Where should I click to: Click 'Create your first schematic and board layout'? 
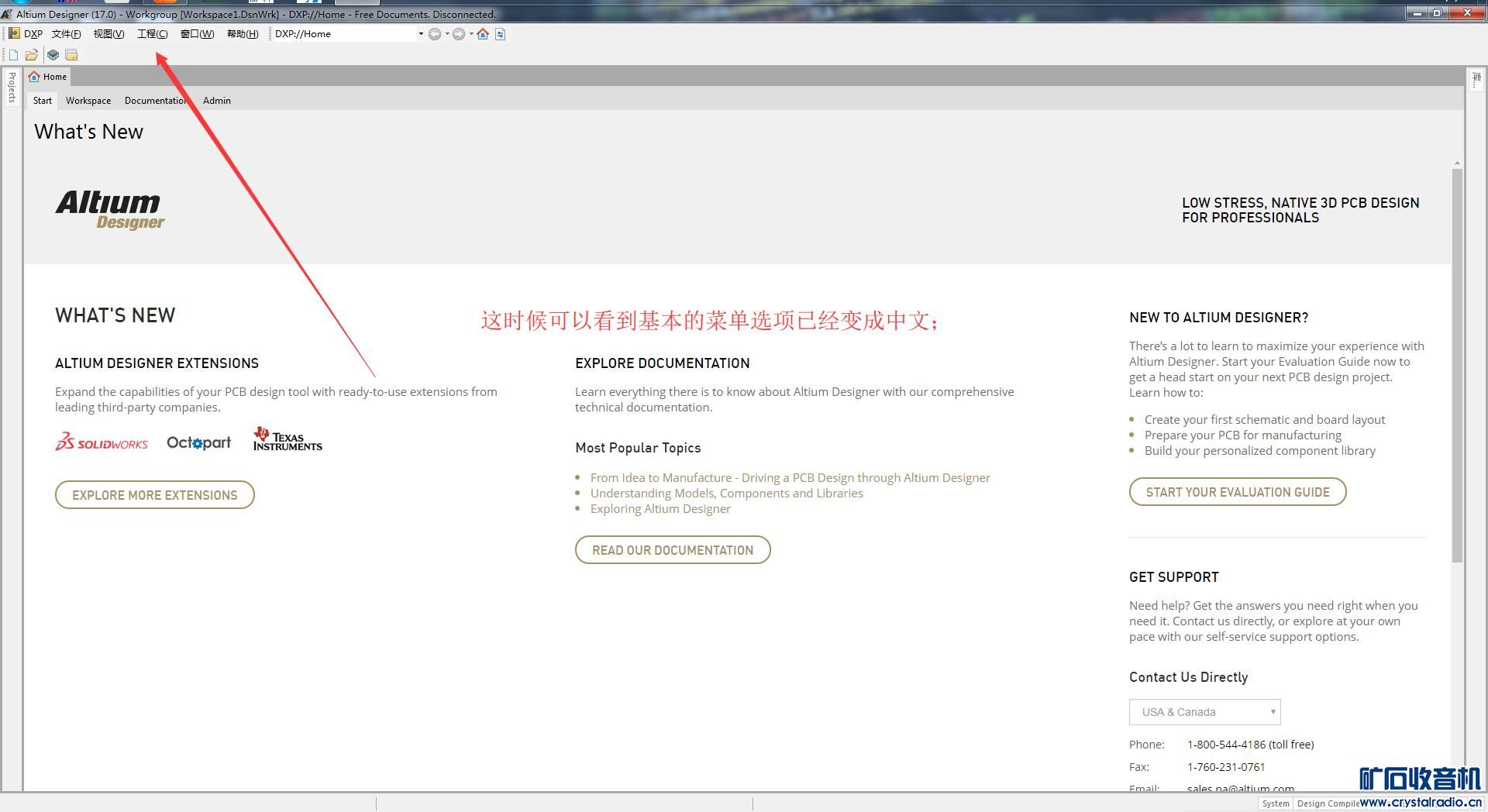pyautogui.click(x=1265, y=420)
